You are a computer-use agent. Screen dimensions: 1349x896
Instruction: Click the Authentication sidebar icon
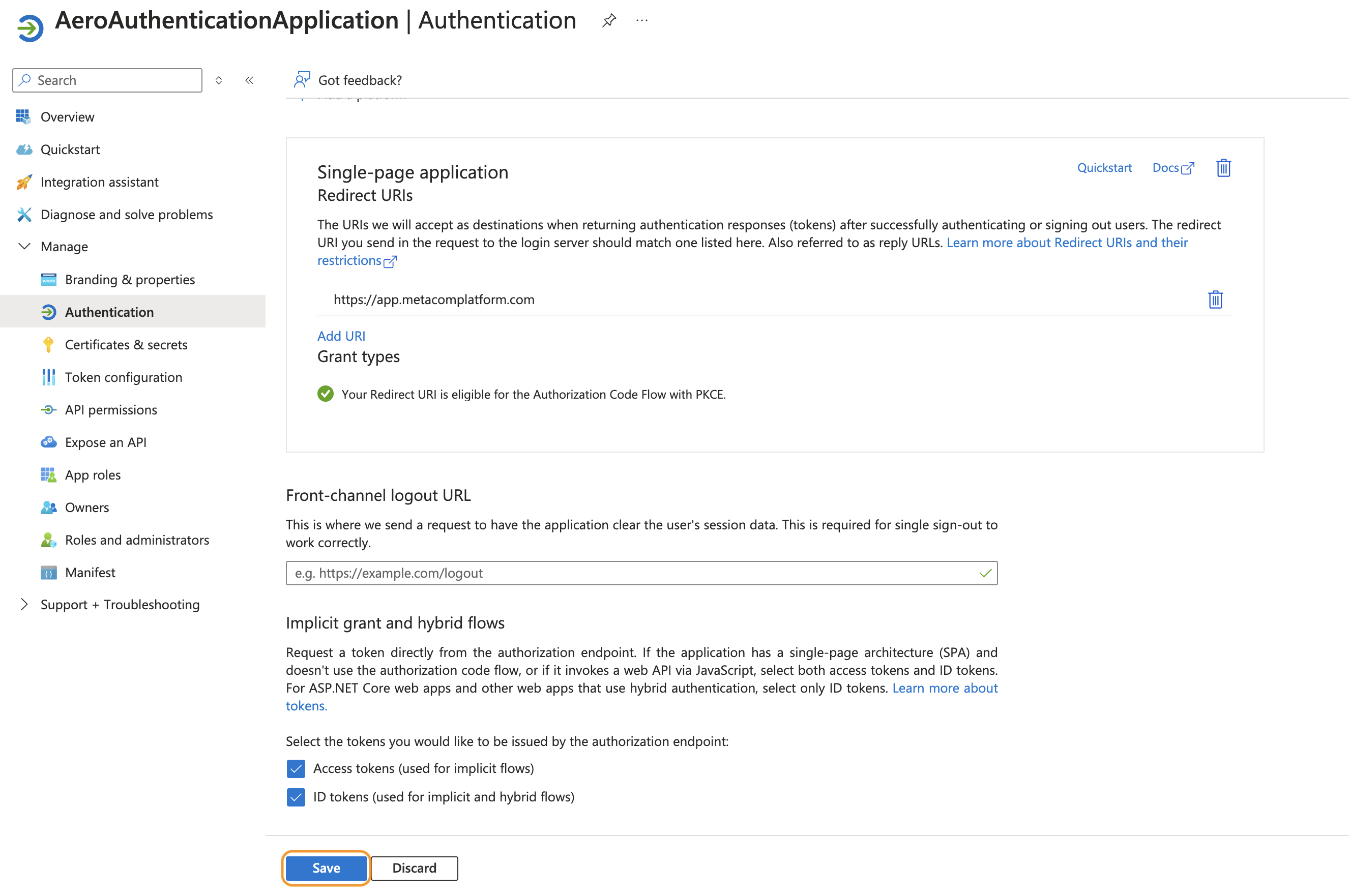point(49,312)
